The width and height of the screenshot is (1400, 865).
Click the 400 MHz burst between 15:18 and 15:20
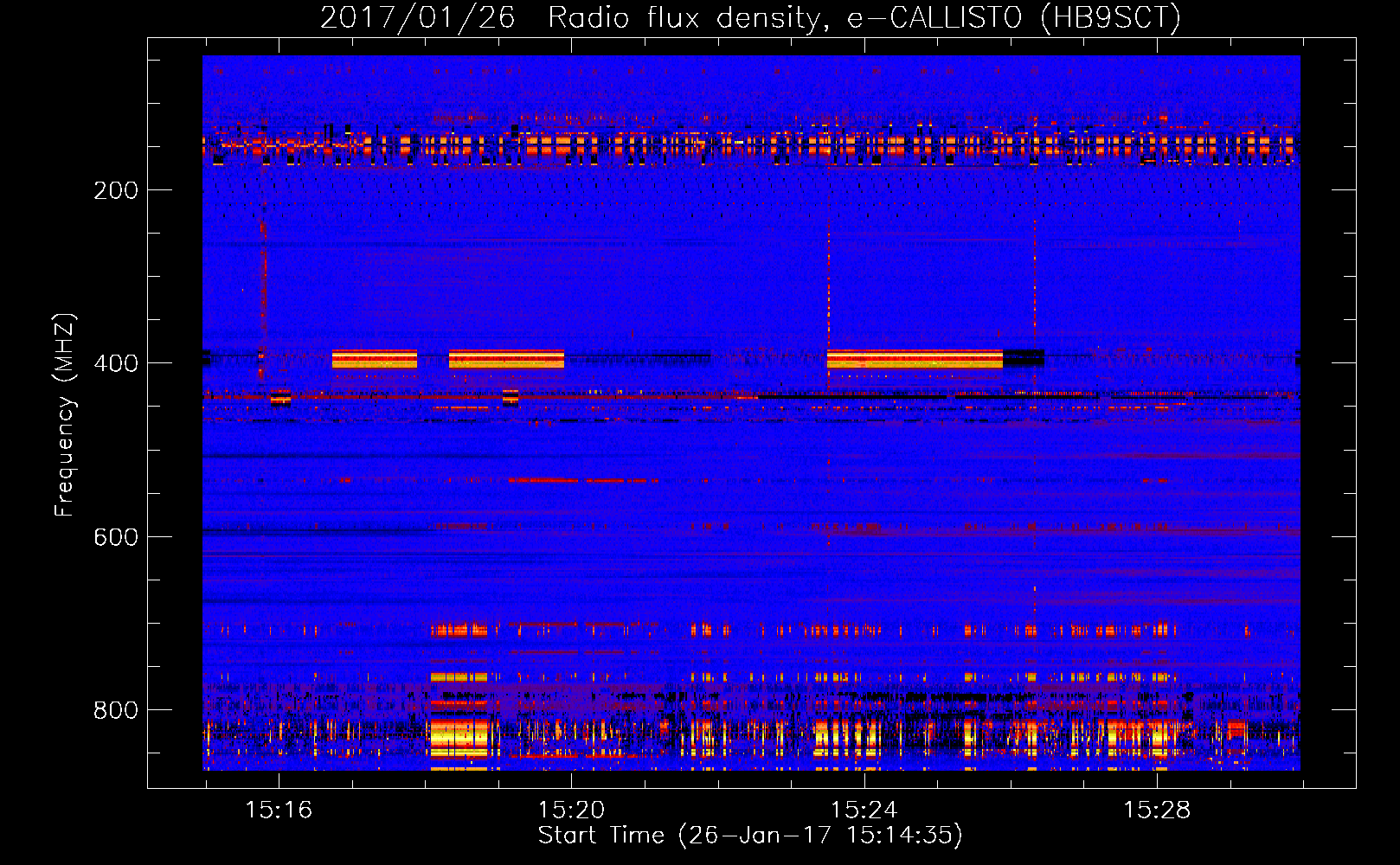(x=506, y=359)
